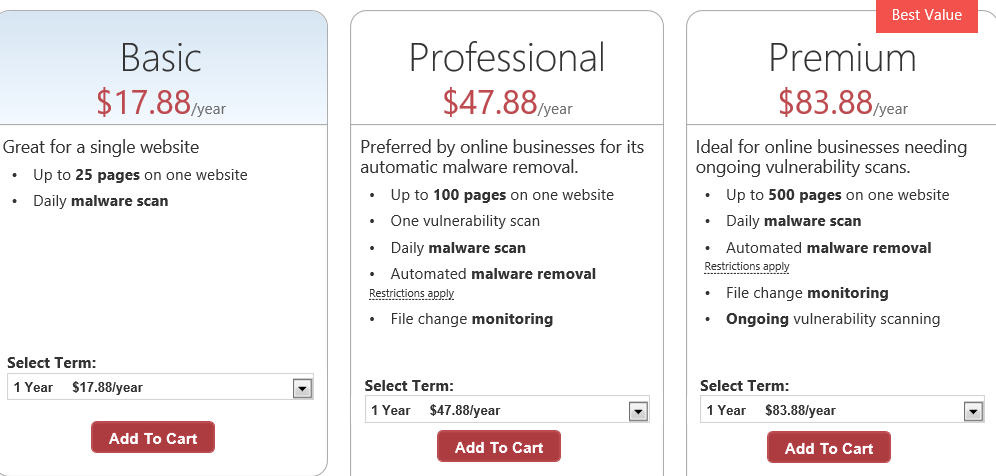The height and width of the screenshot is (476, 996).
Task: Add the Professional plan to cart
Action: [499, 447]
